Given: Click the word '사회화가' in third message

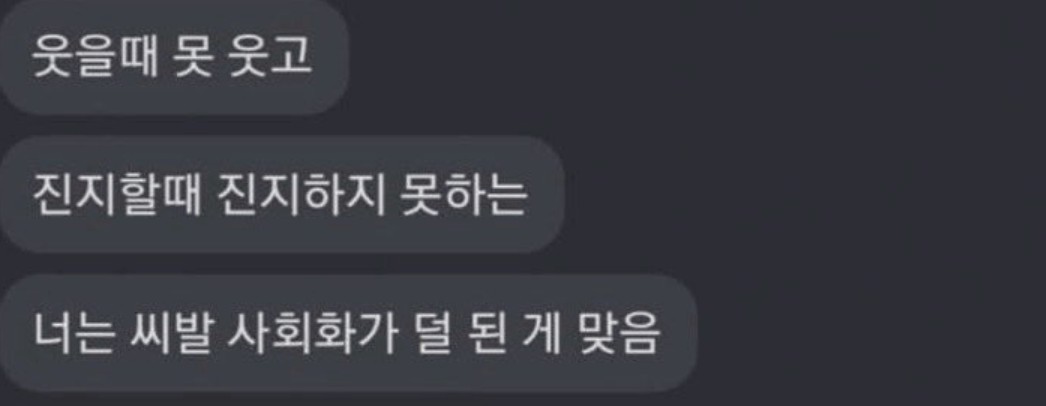Looking at the screenshot, I should [x=312, y=333].
